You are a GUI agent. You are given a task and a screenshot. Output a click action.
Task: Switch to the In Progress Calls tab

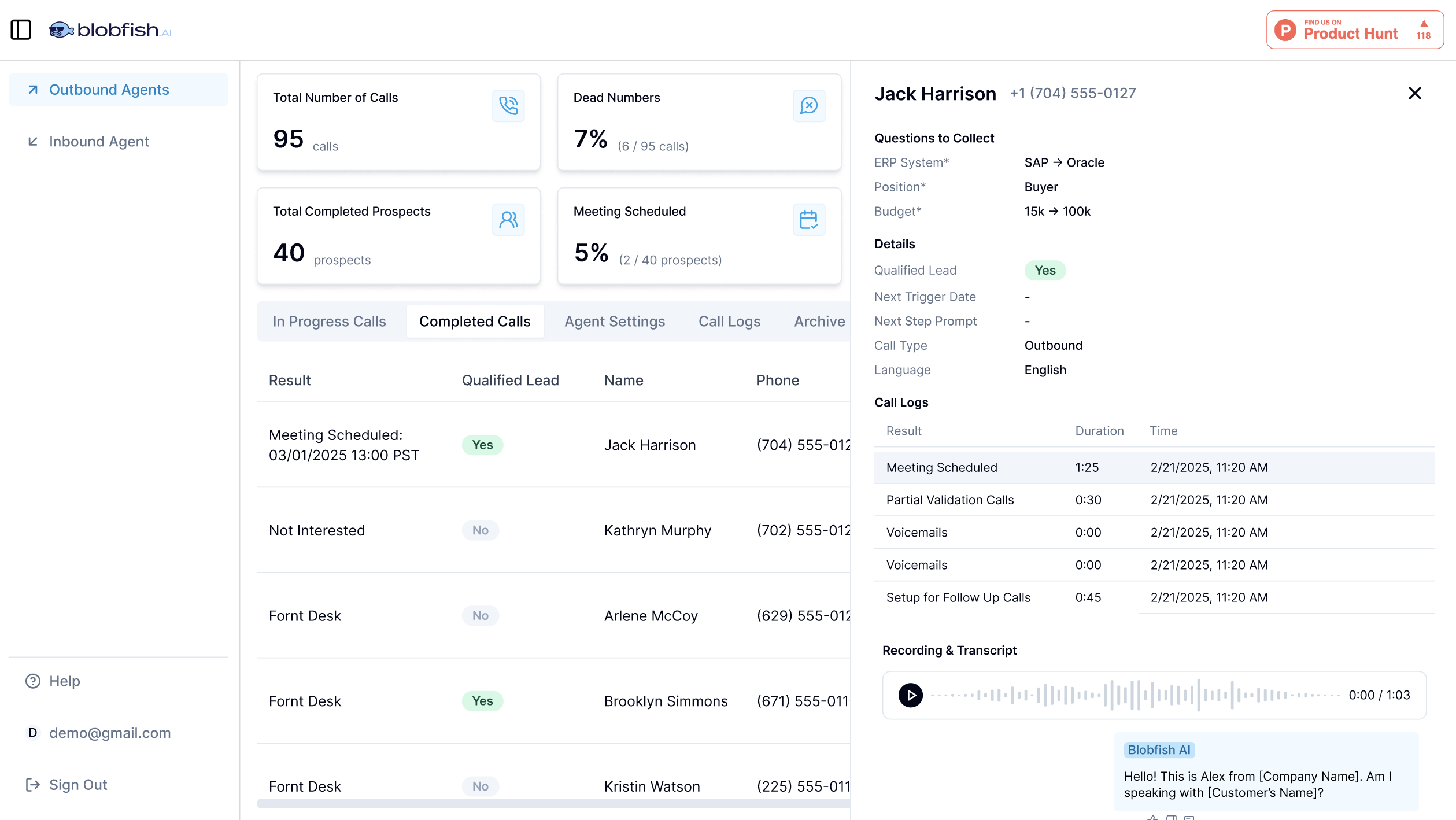click(329, 322)
